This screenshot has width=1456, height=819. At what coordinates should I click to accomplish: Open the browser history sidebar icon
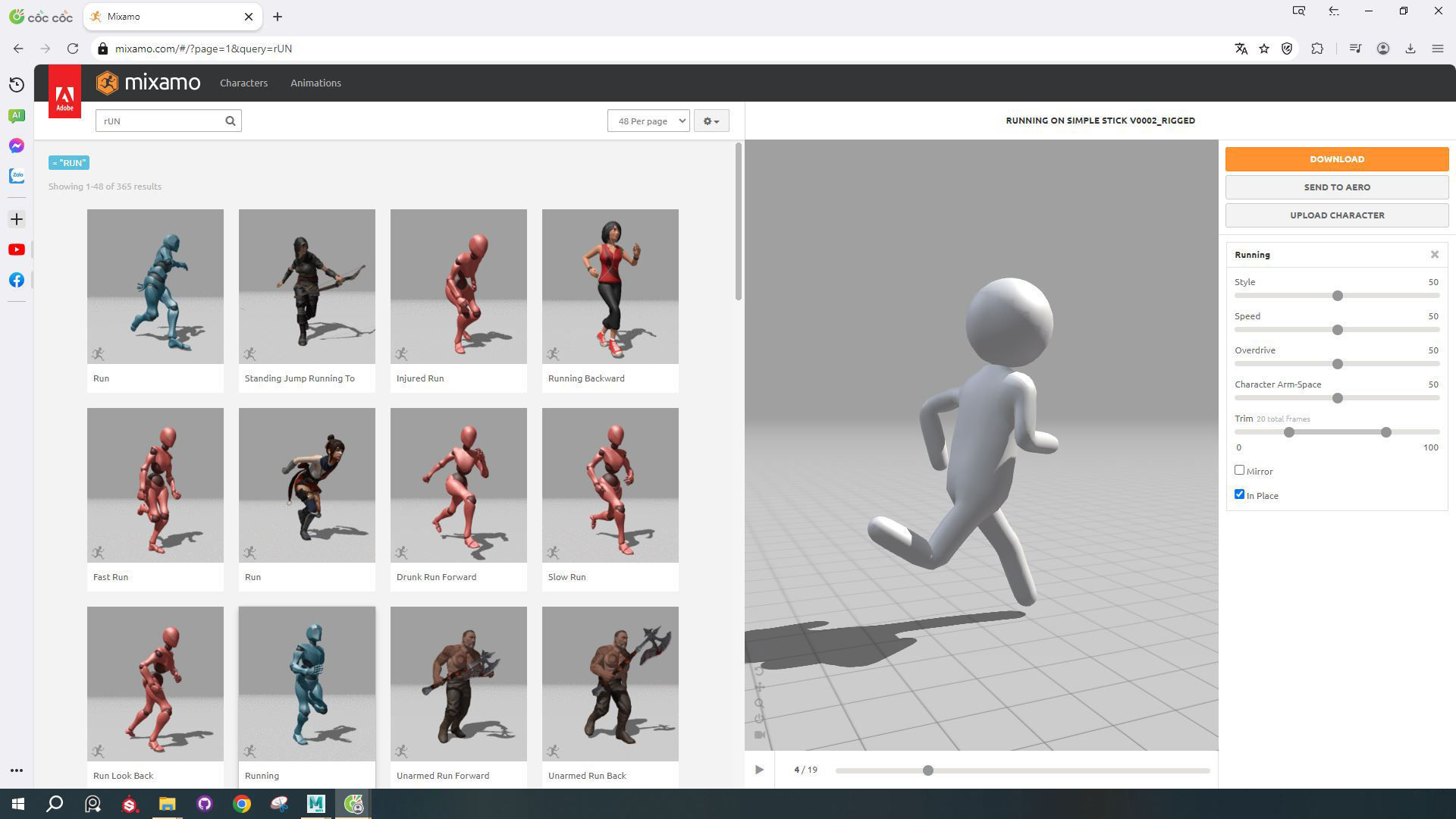coord(17,85)
